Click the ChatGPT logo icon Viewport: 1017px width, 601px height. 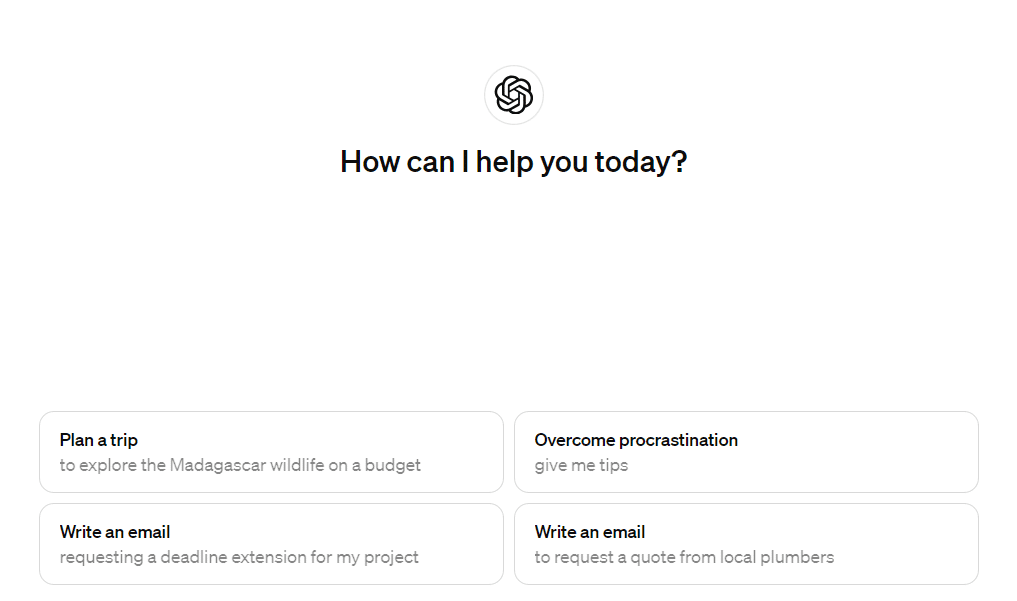click(x=513, y=95)
